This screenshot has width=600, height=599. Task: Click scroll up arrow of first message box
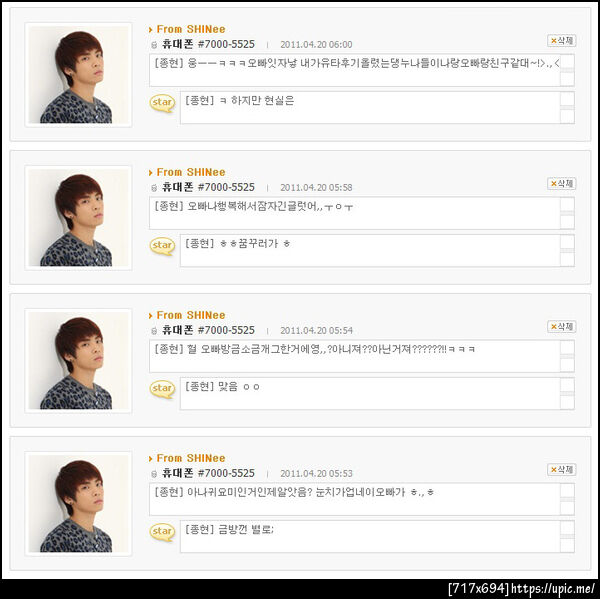[567, 61]
